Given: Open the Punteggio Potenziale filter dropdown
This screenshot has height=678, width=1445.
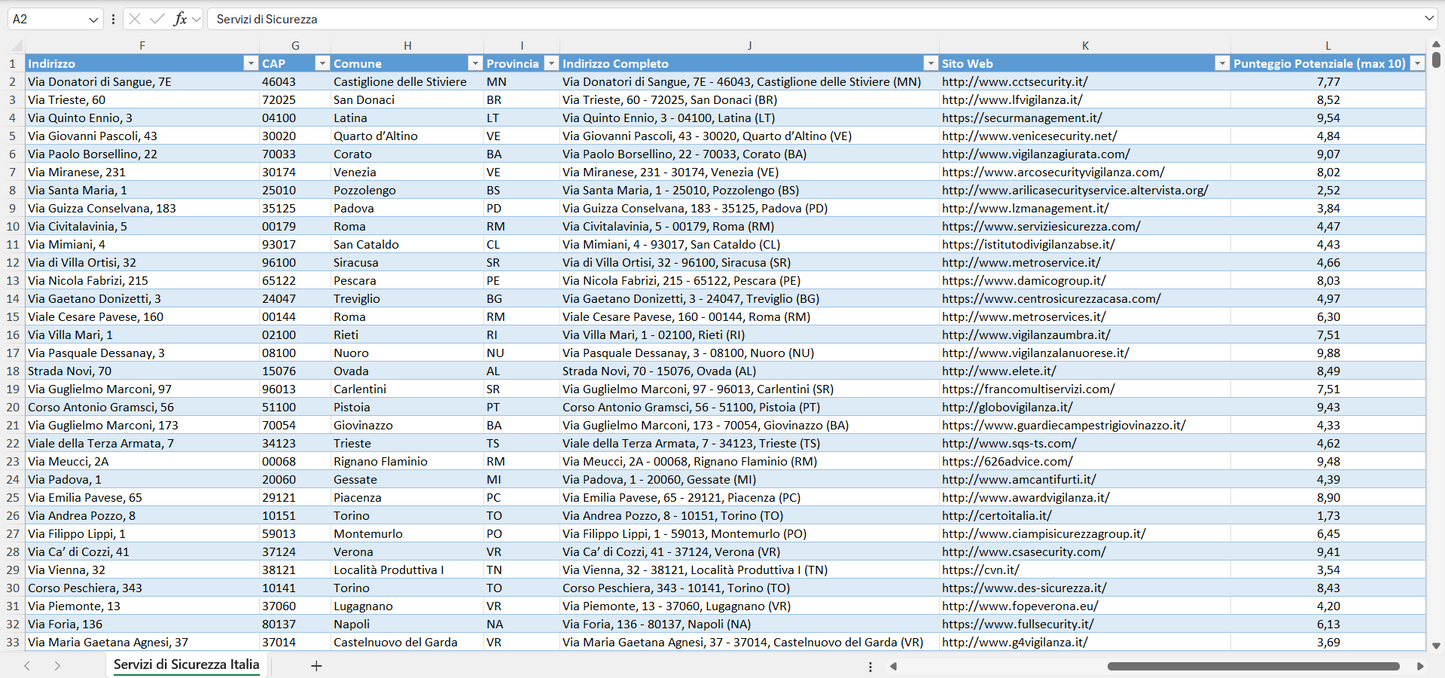Looking at the screenshot, I should coord(1418,63).
